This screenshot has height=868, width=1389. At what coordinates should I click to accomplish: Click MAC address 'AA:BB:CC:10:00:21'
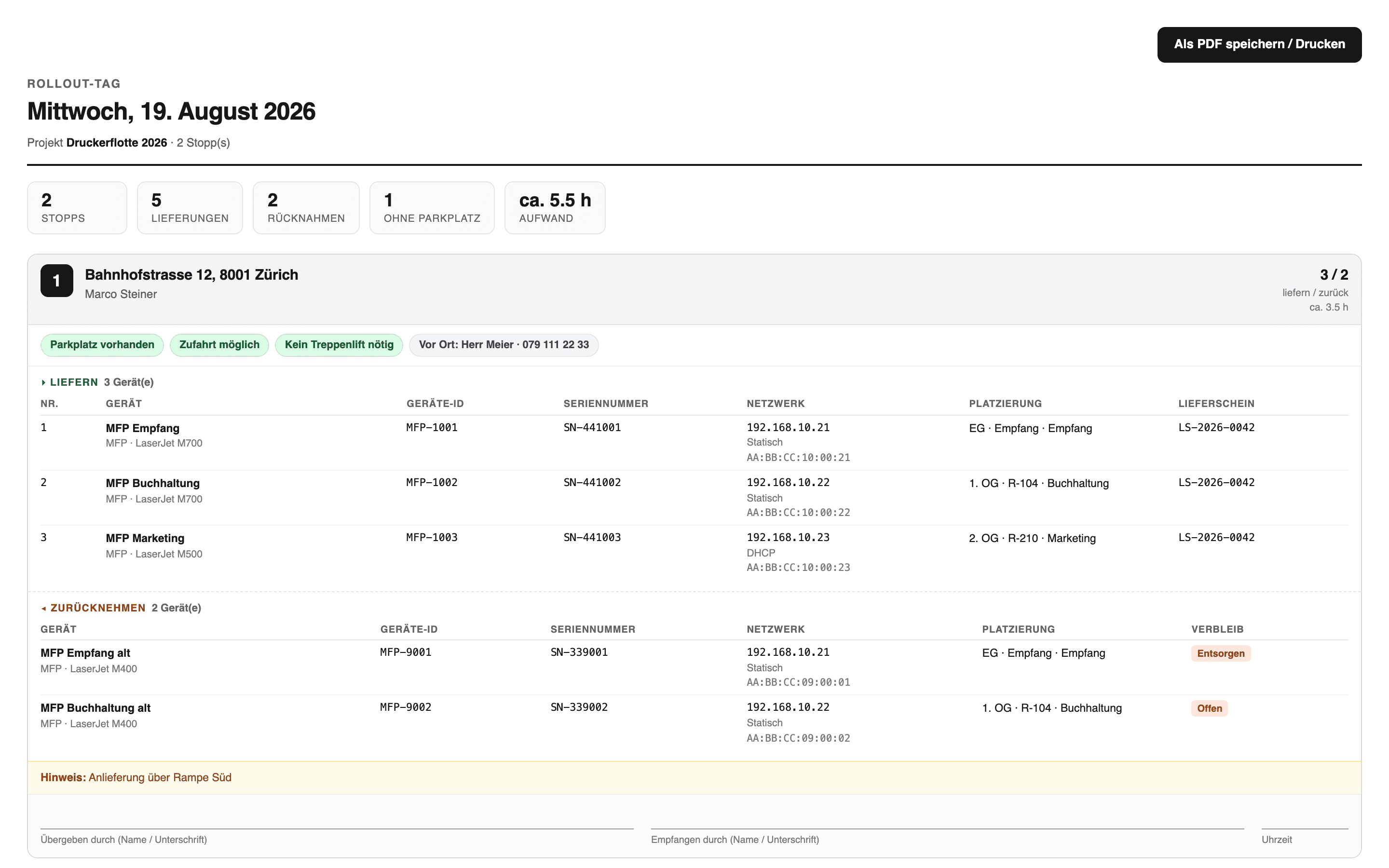coord(798,458)
